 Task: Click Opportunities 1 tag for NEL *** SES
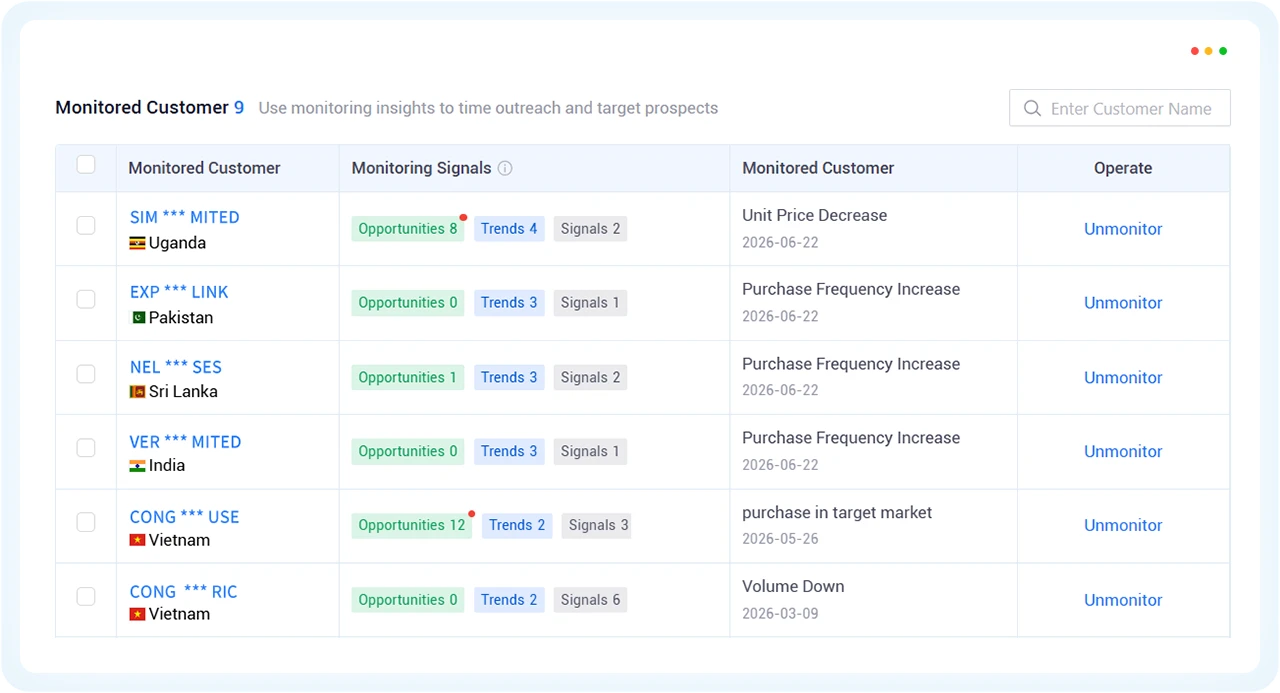[x=408, y=378]
